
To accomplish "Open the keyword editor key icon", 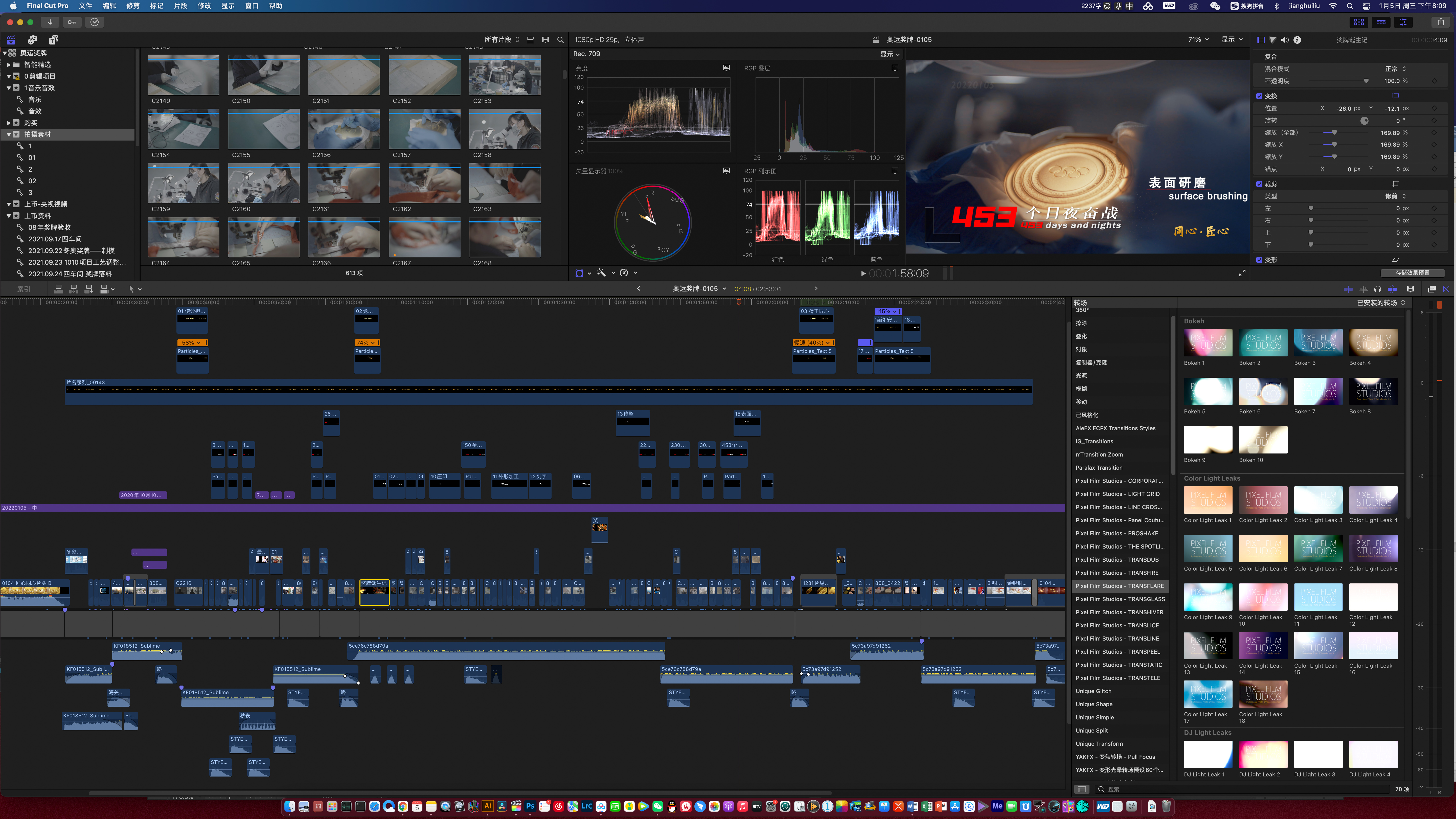I will (72, 22).
